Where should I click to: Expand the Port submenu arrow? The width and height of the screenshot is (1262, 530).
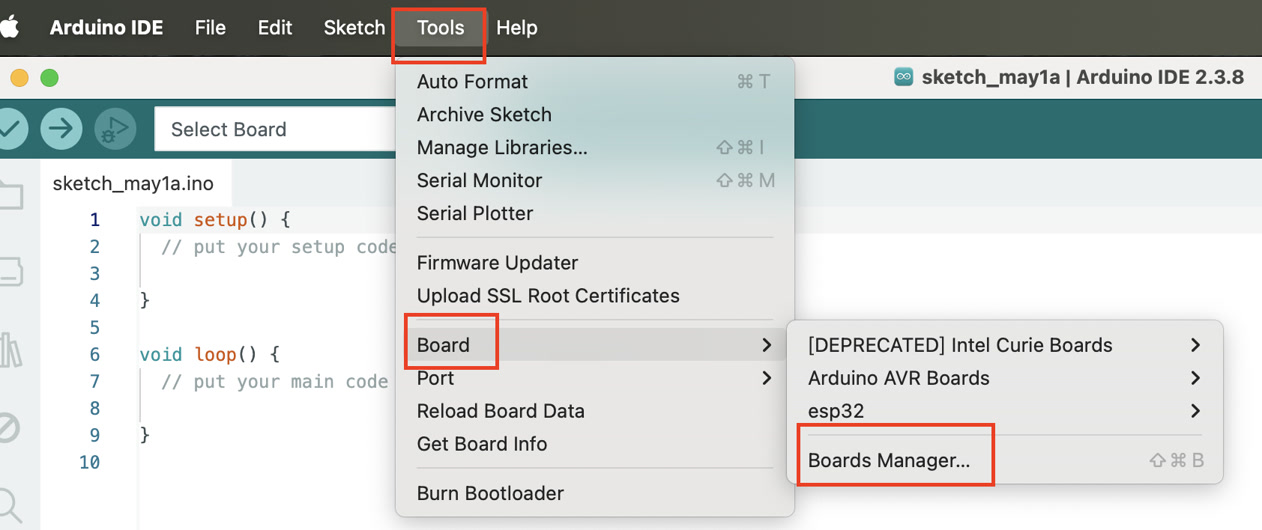pos(766,378)
